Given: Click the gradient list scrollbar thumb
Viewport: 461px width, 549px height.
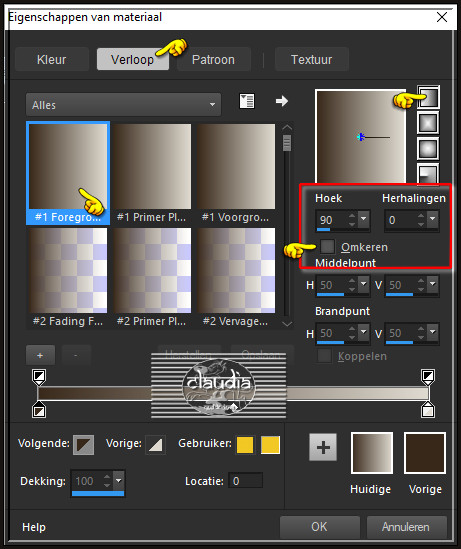Looking at the screenshot, I should [287, 143].
